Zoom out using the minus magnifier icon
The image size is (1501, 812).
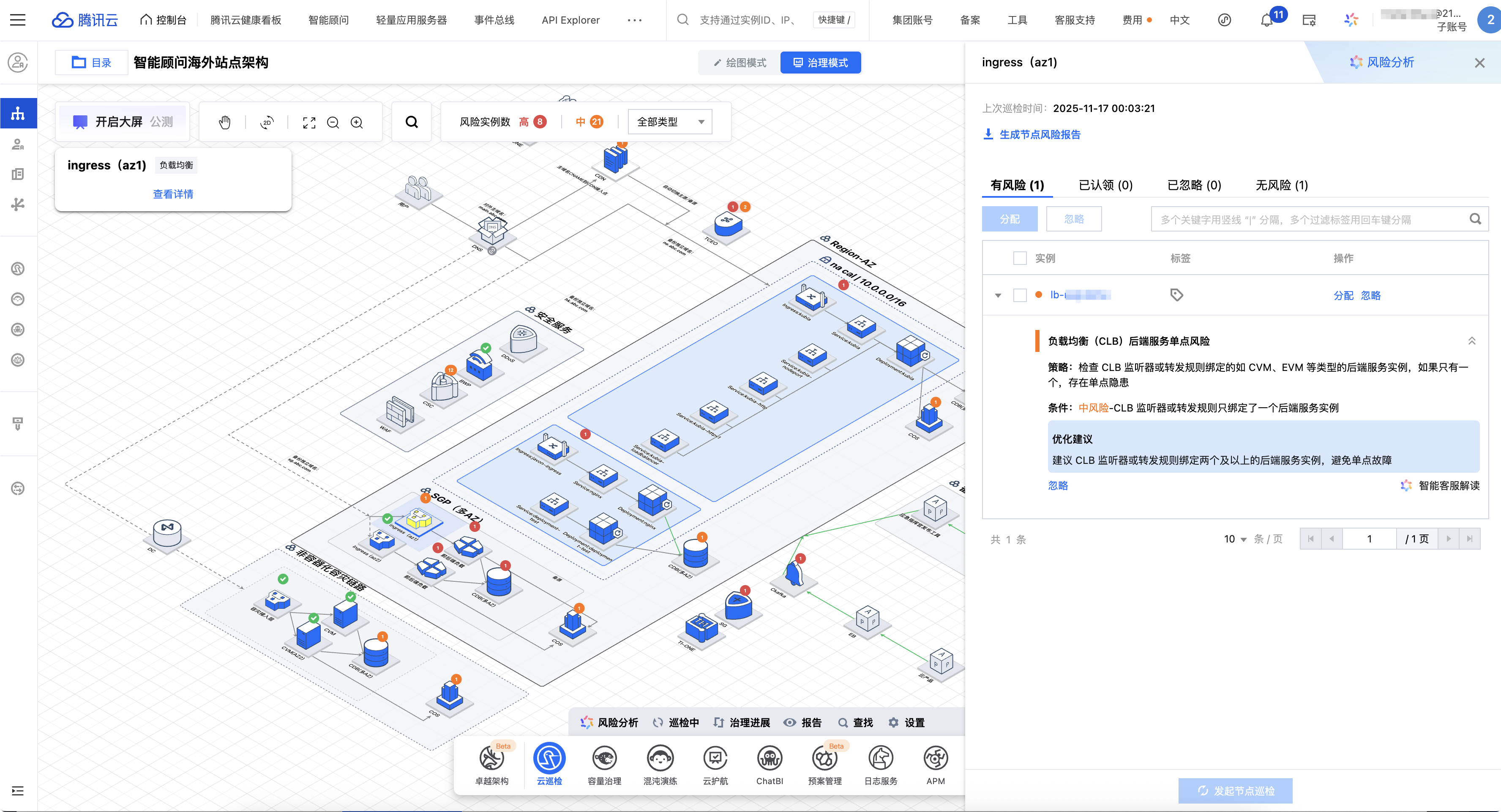pos(333,123)
